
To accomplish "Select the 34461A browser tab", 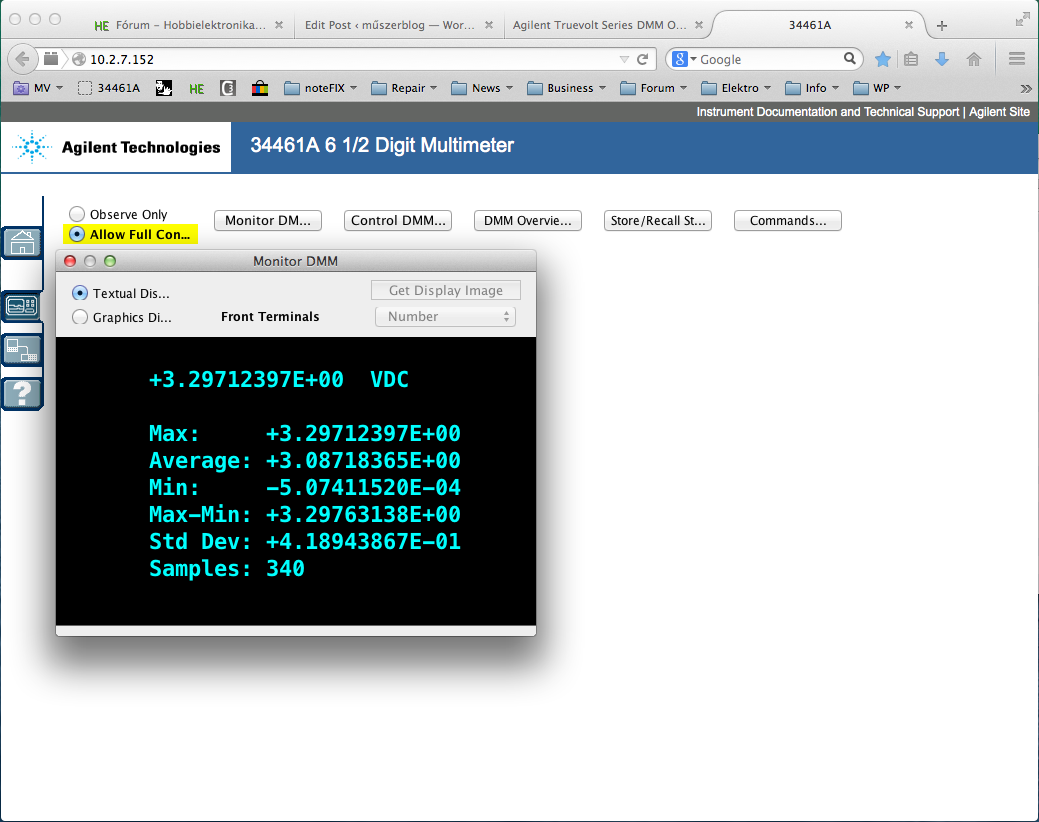I will pos(810,25).
